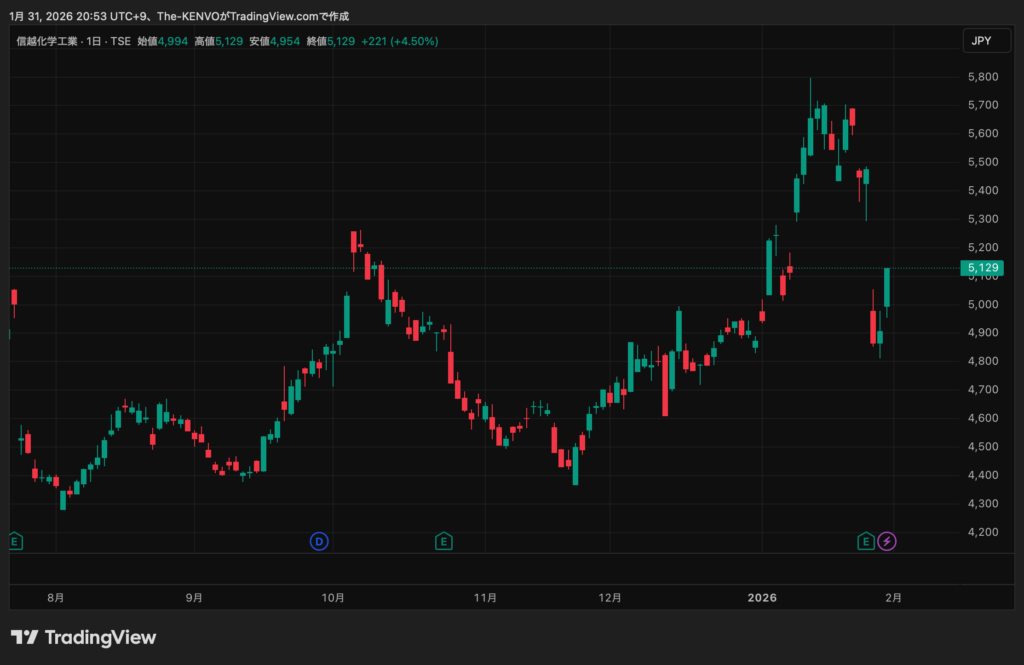Select the E earnings marker at far left
The height and width of the screenshot is (665, 1024).
(15, 541)
